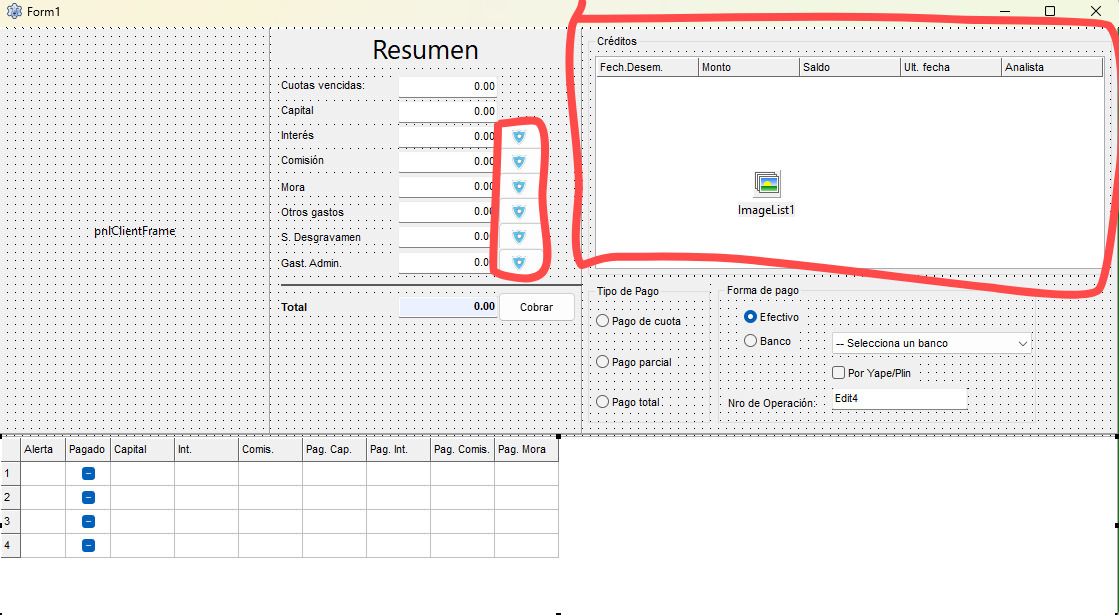Open the Selecciona un banco dropdown

click(931, 343)
